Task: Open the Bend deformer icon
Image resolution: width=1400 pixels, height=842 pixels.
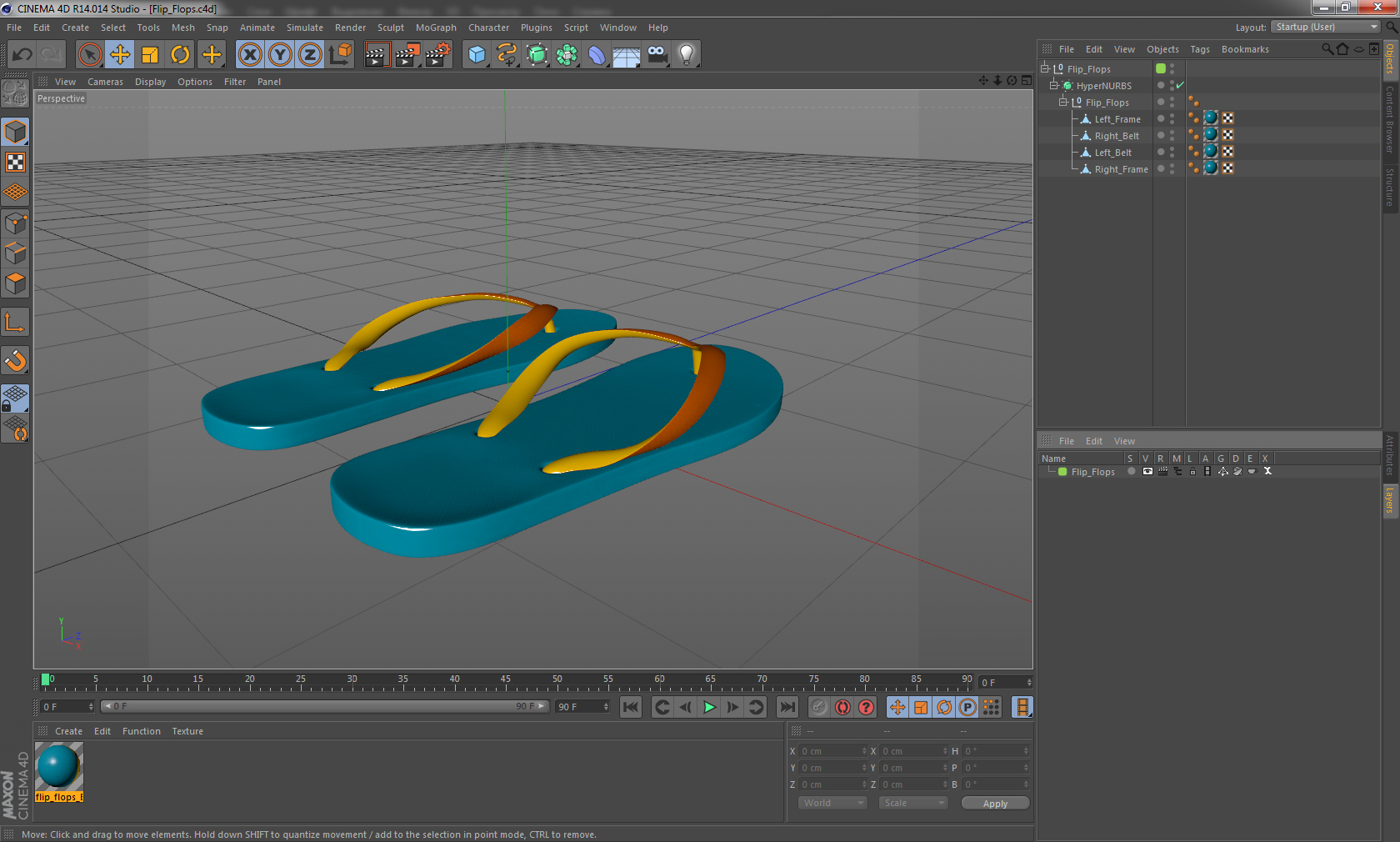Action: 597,55
